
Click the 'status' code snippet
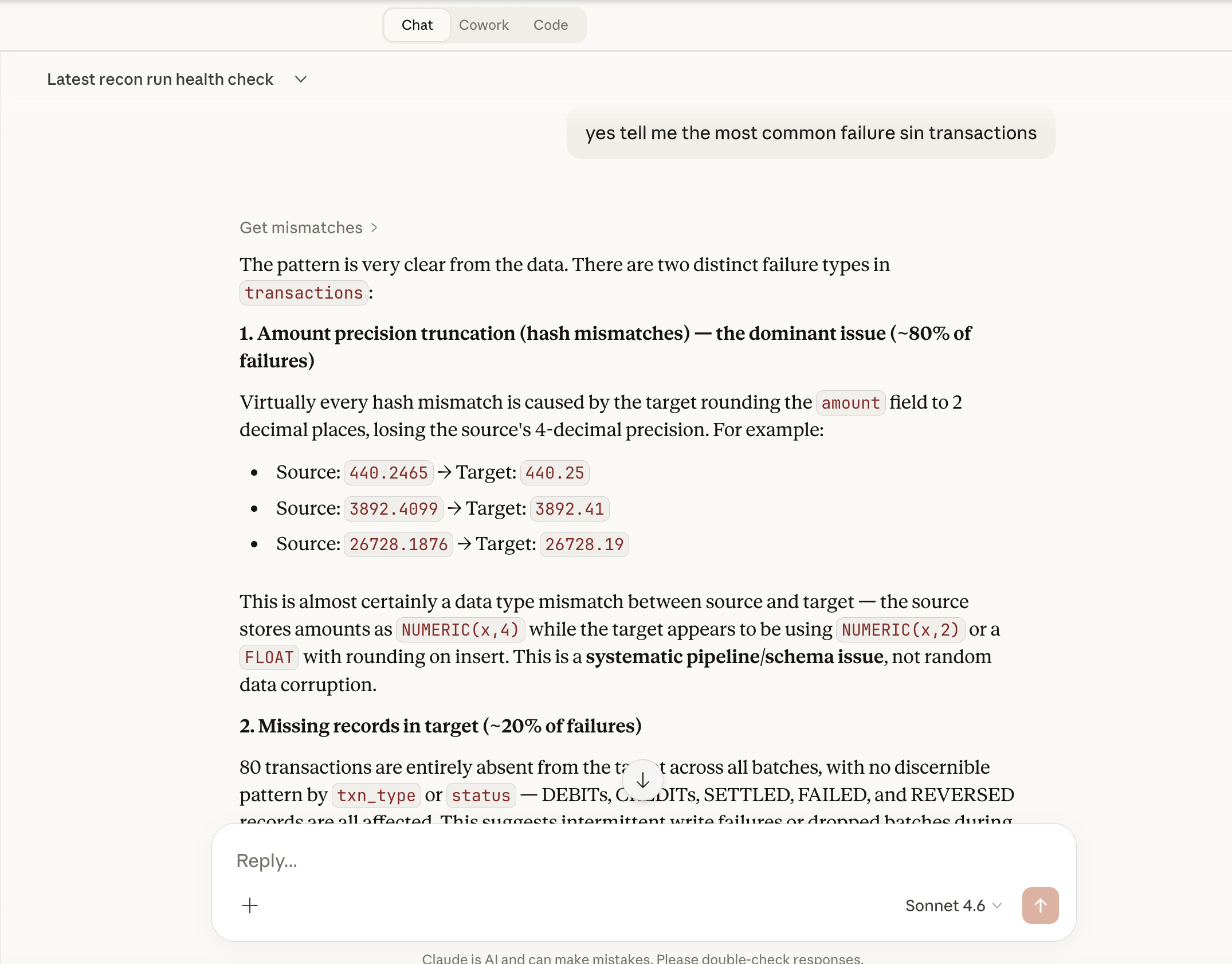tap(481, 796)
